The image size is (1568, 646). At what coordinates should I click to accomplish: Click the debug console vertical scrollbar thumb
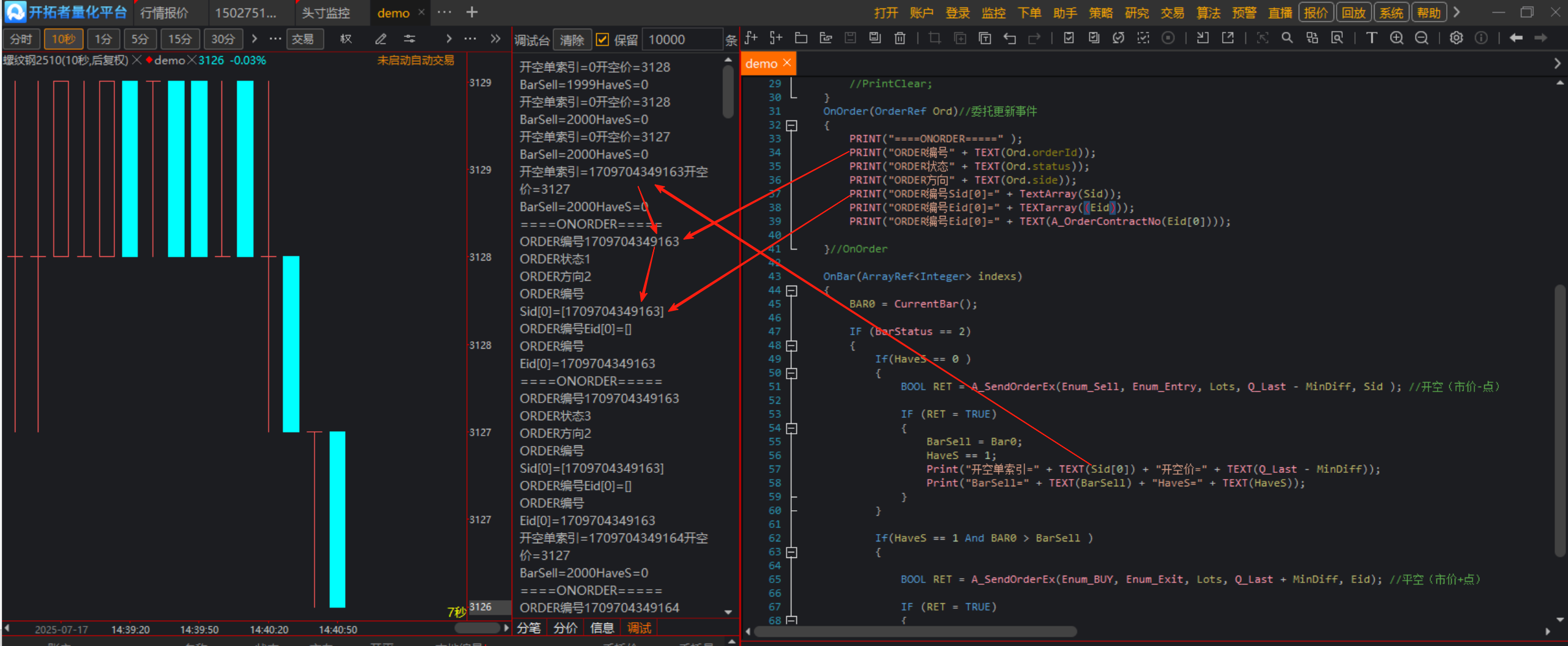(x=728, y=91)
